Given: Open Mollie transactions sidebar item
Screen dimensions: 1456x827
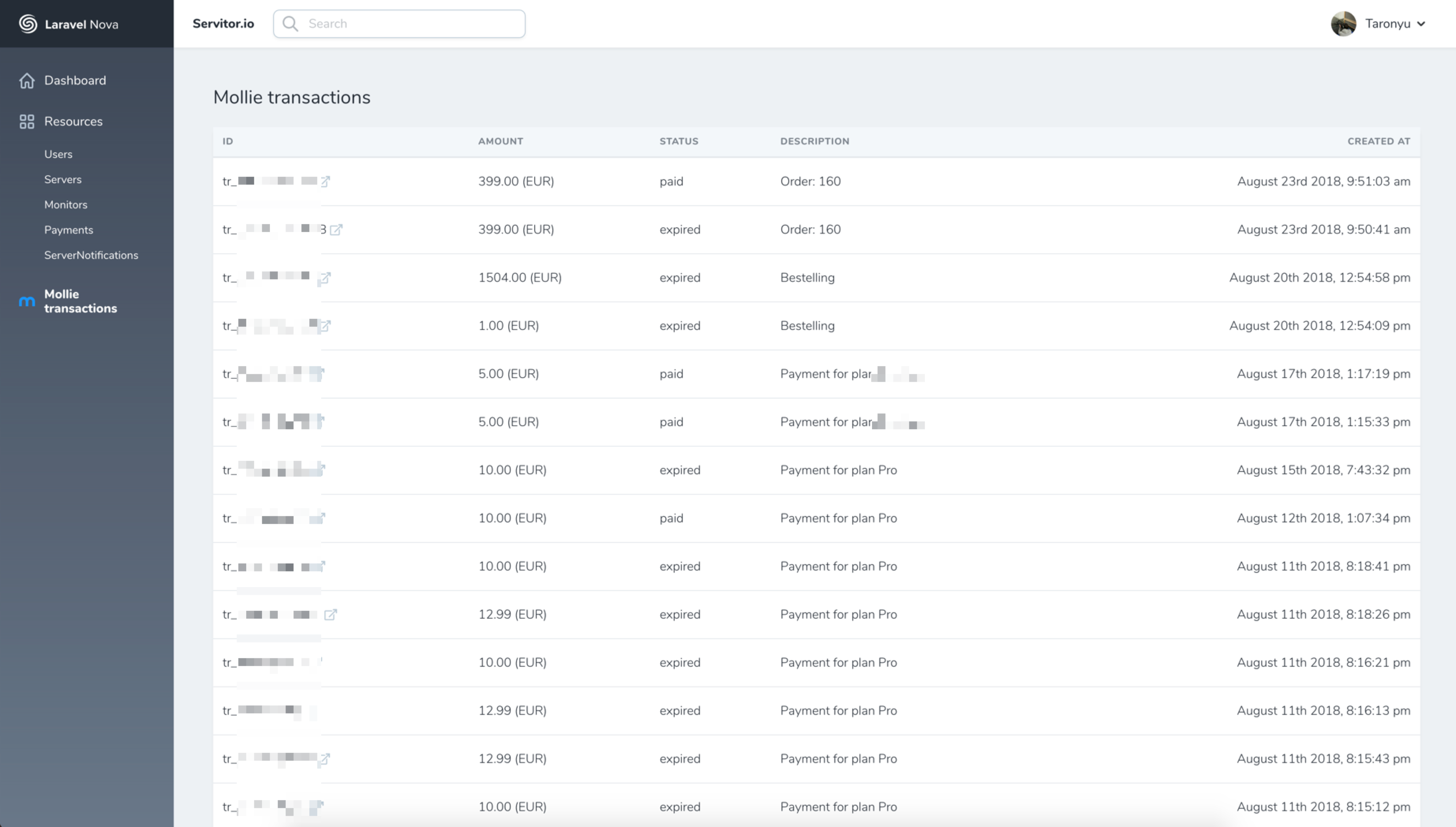Looking at the screenshot, I should point(80,301).
